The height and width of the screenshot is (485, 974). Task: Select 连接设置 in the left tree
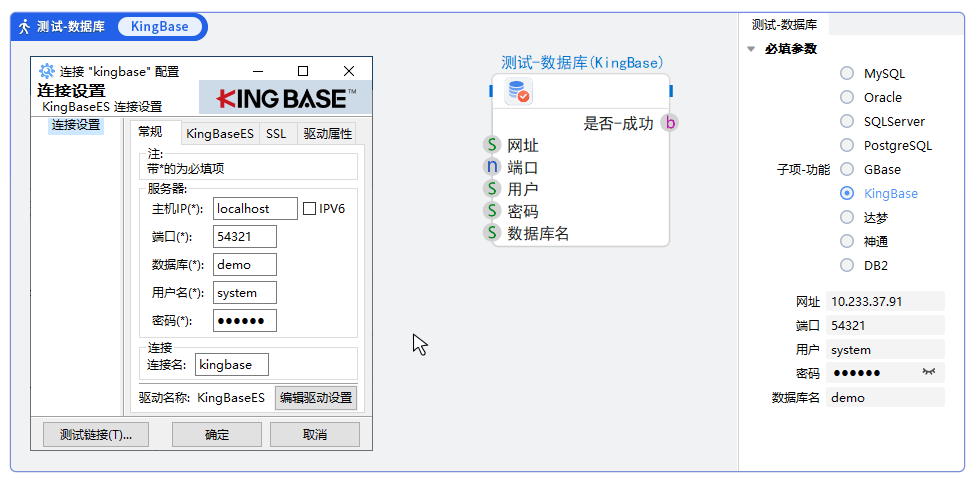tap(76, 125)
